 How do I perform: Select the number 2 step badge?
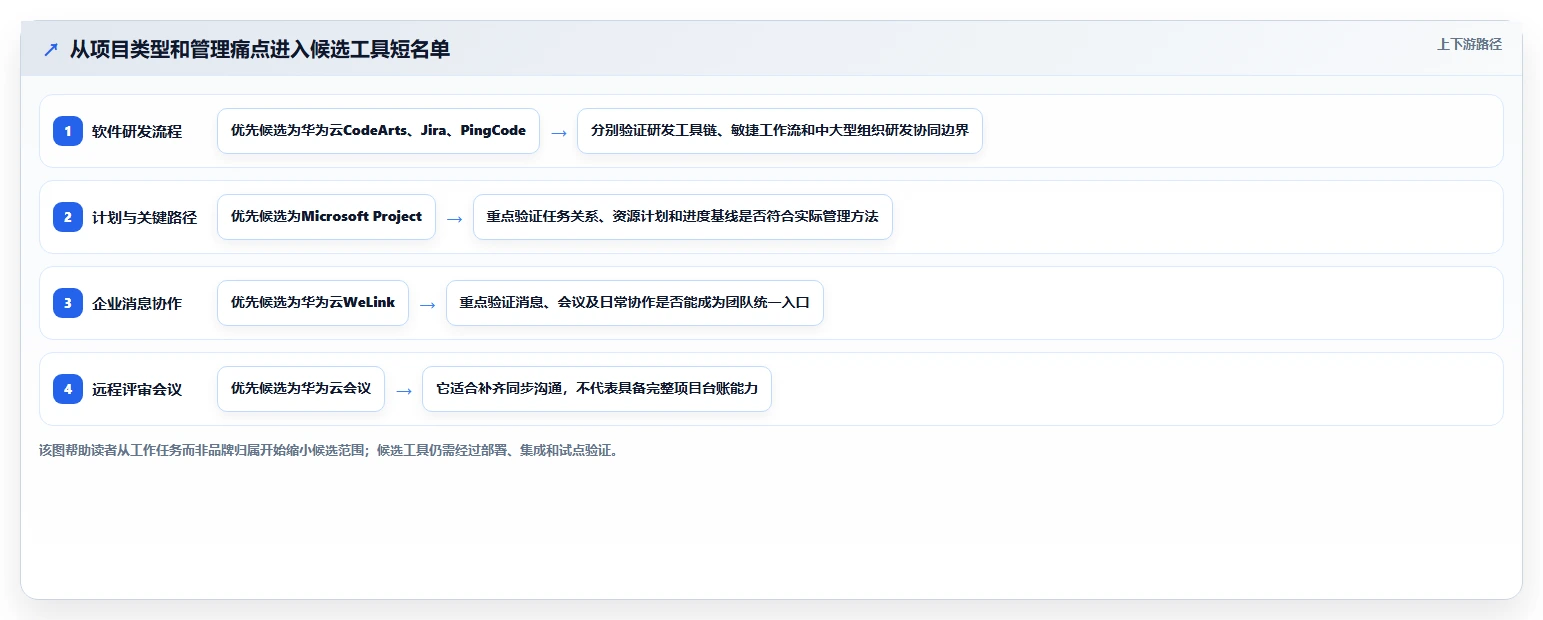[68, 217]
